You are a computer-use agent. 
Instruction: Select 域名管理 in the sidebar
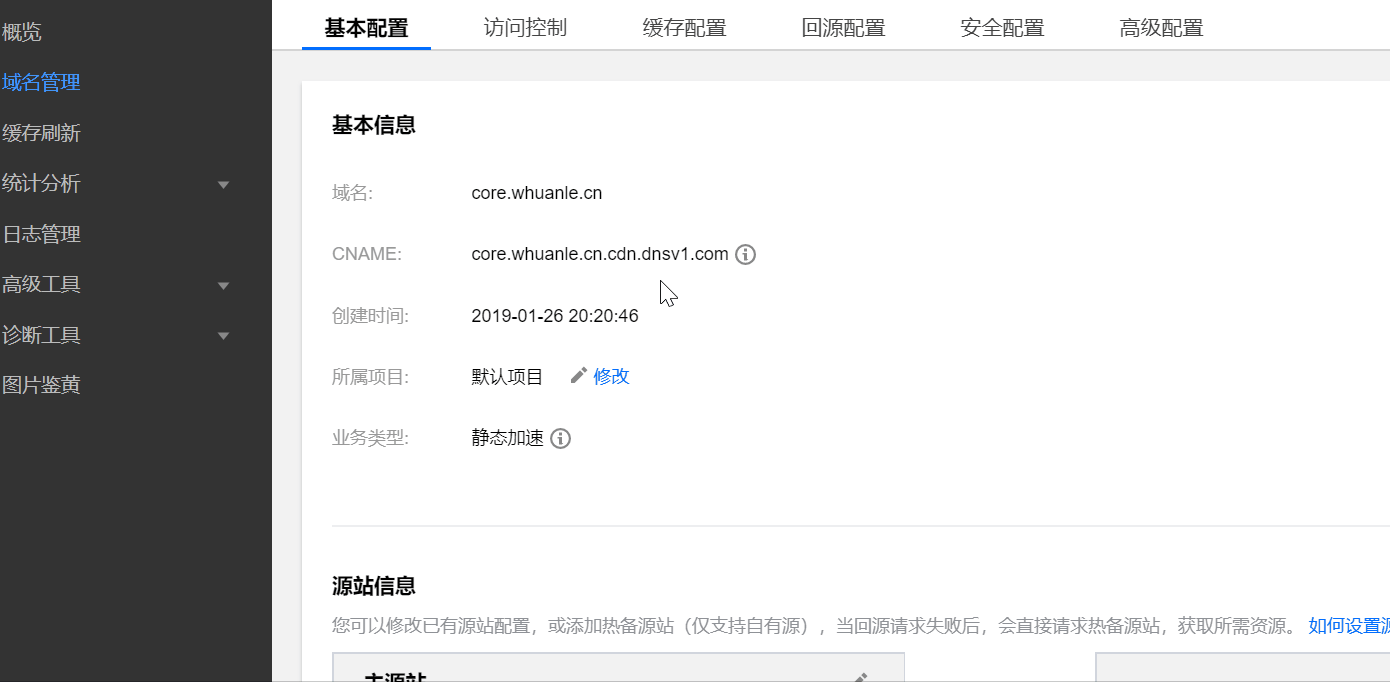(41, 82)
